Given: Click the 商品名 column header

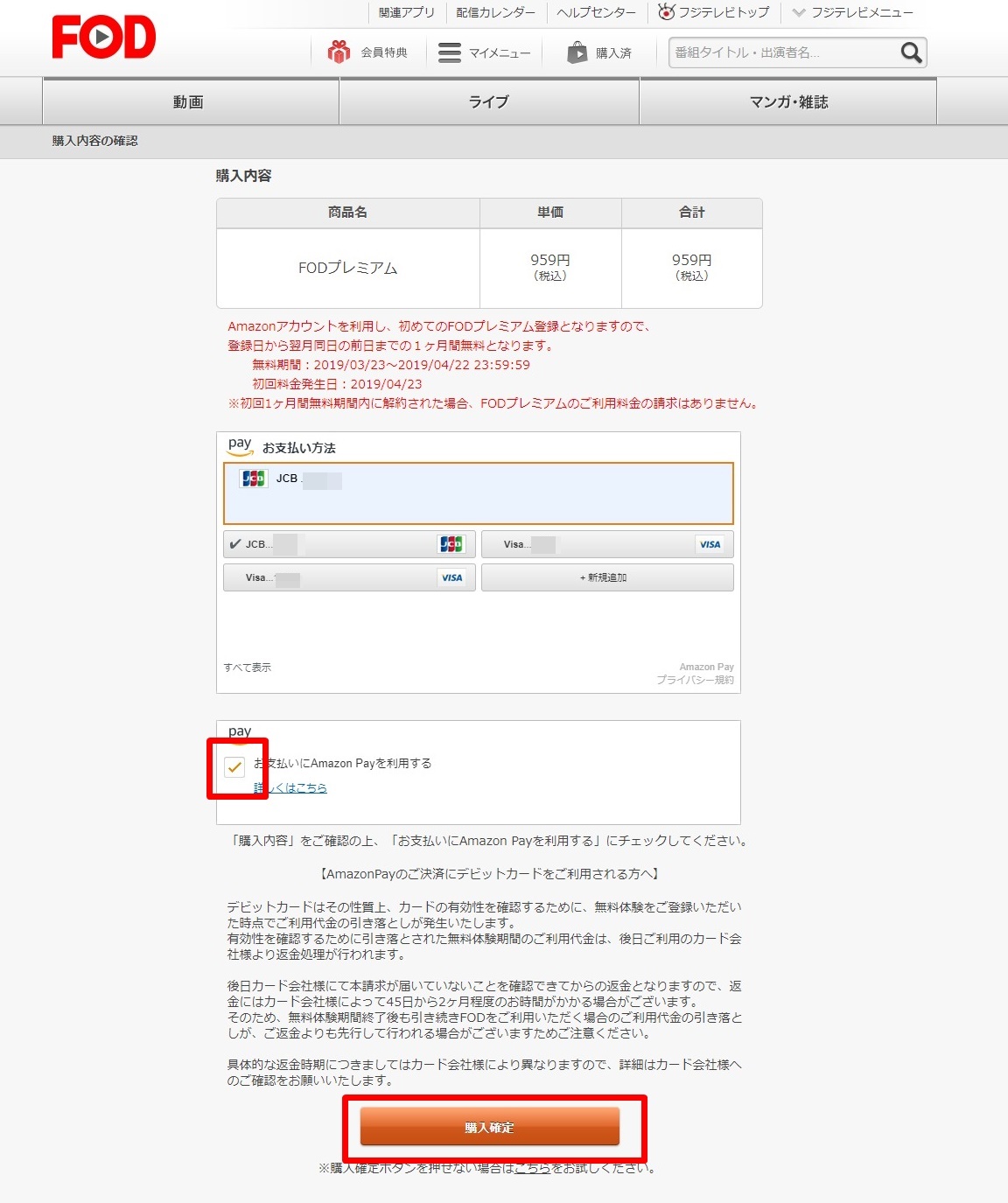Looking at the screenshot, I should click(x=348, y=213).
